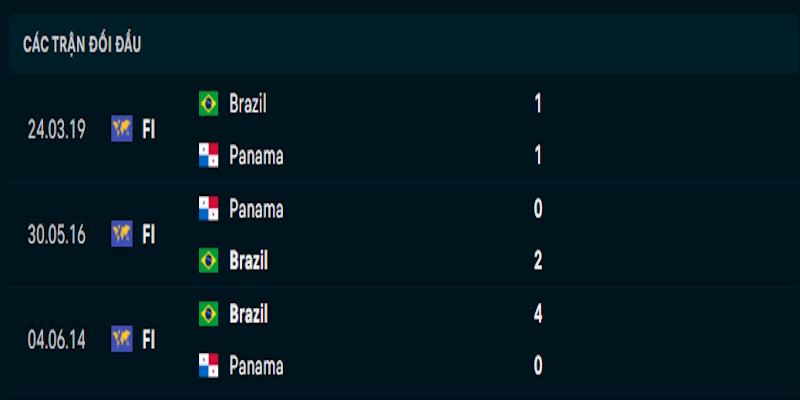
Task: Click world map icon beside 30.05.16
Action: tap(122, 234)
